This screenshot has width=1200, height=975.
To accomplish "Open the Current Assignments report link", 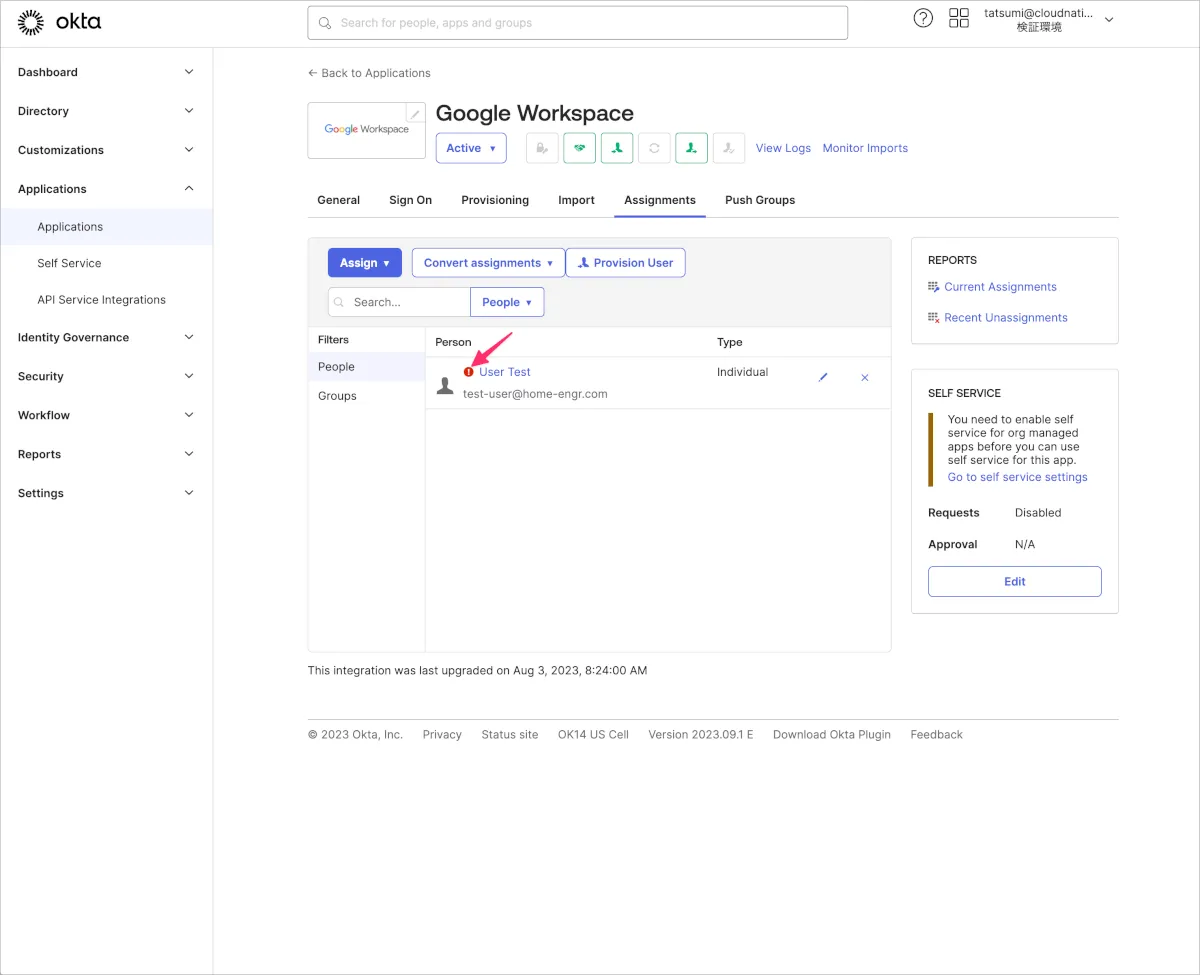I will coord(1000,287).
